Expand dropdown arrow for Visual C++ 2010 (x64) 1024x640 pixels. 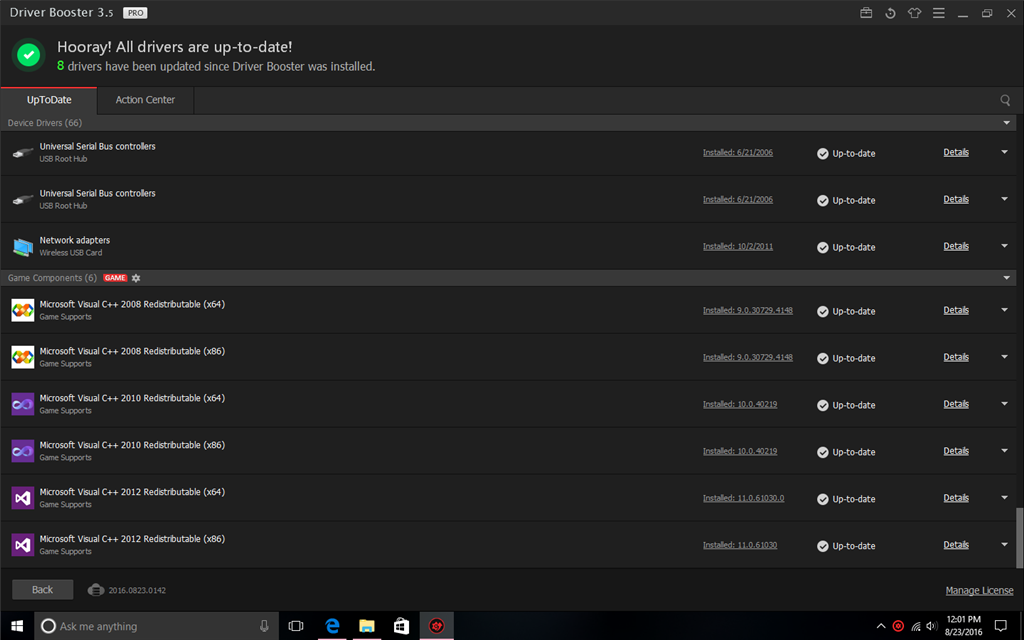(1004, 404)
